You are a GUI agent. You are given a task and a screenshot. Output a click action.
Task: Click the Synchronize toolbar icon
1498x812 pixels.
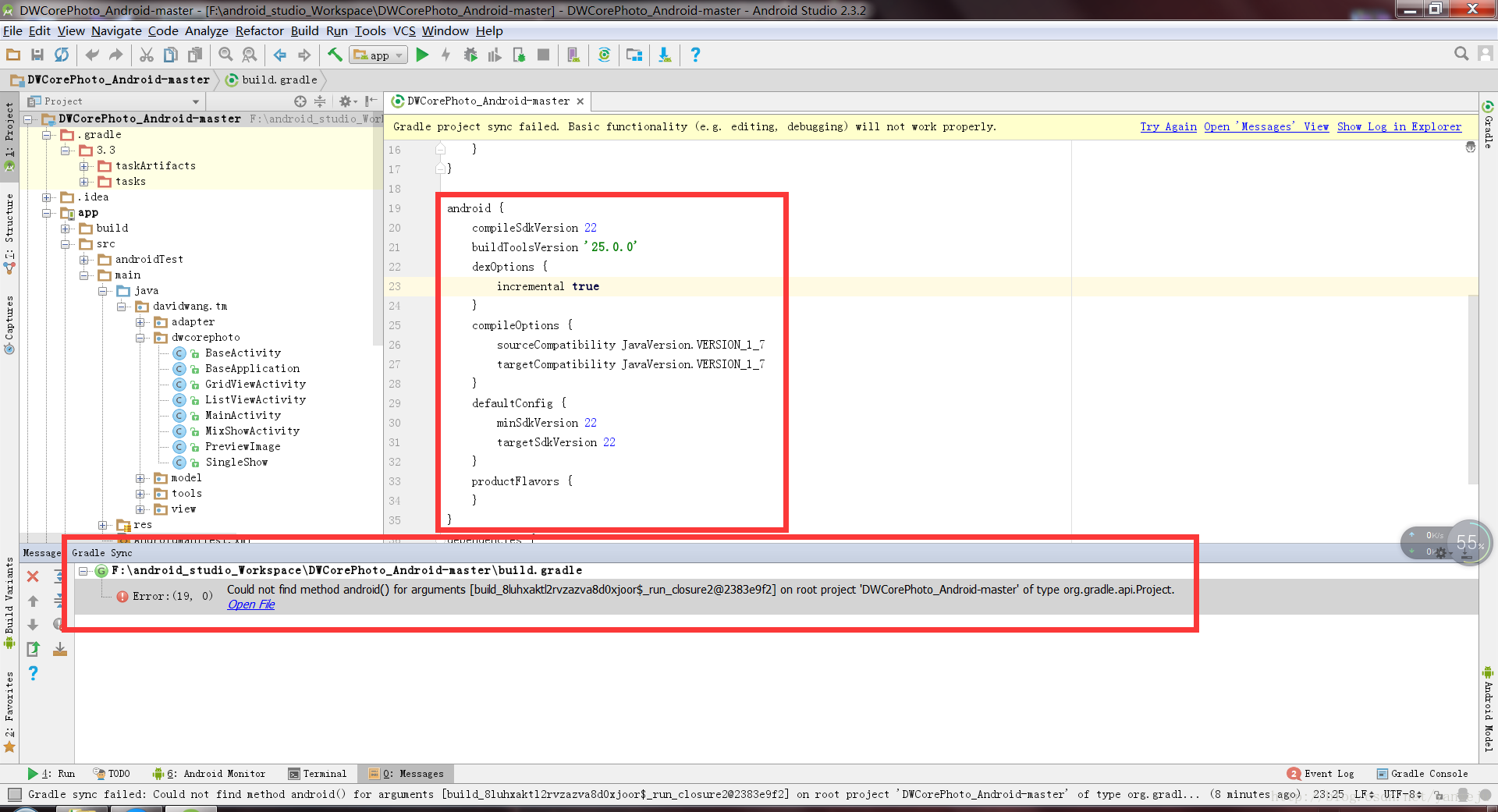[62, 55]
